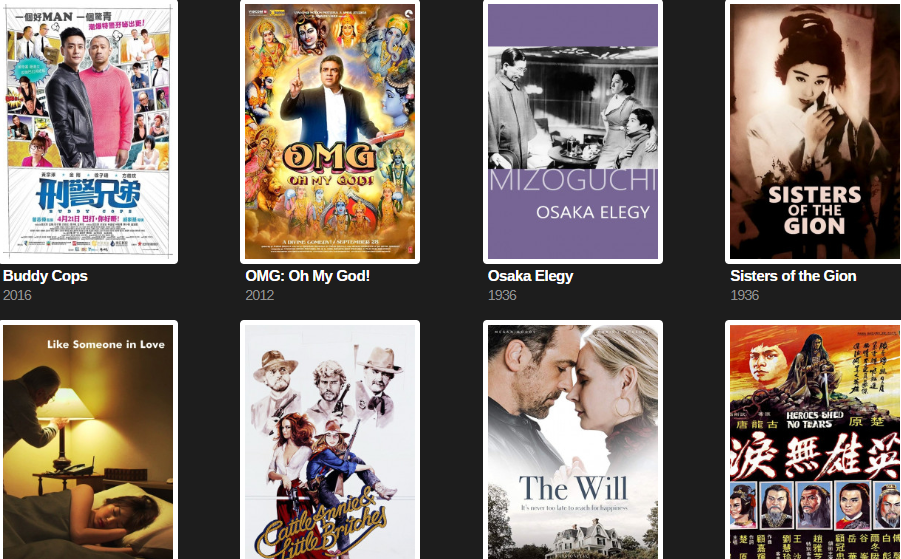Click the 2012 year under OMG: Oh My God!
This screenshot has height=559, width=901.
(260, 295)
